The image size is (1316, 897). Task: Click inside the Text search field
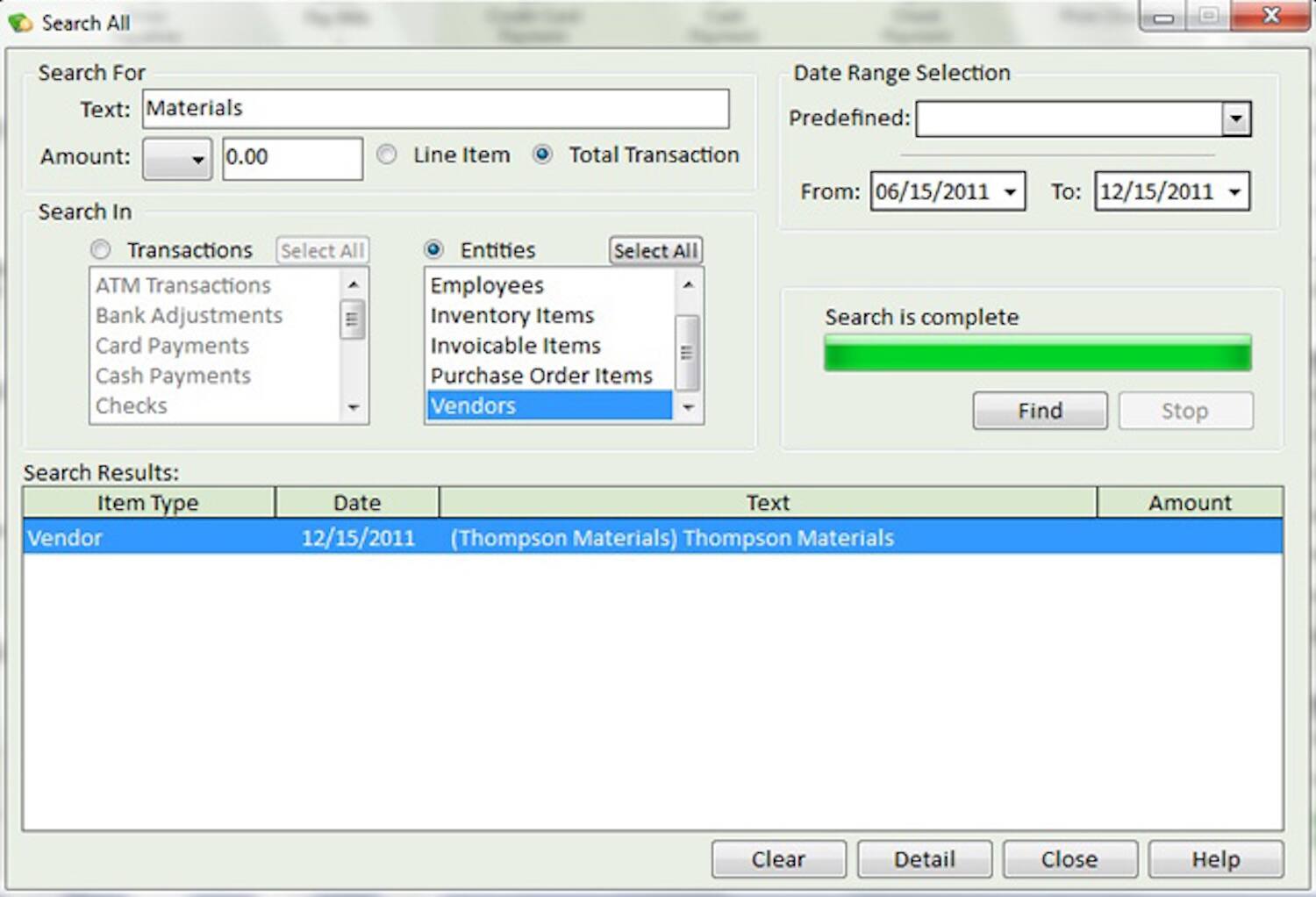click(x=436, y=108)
